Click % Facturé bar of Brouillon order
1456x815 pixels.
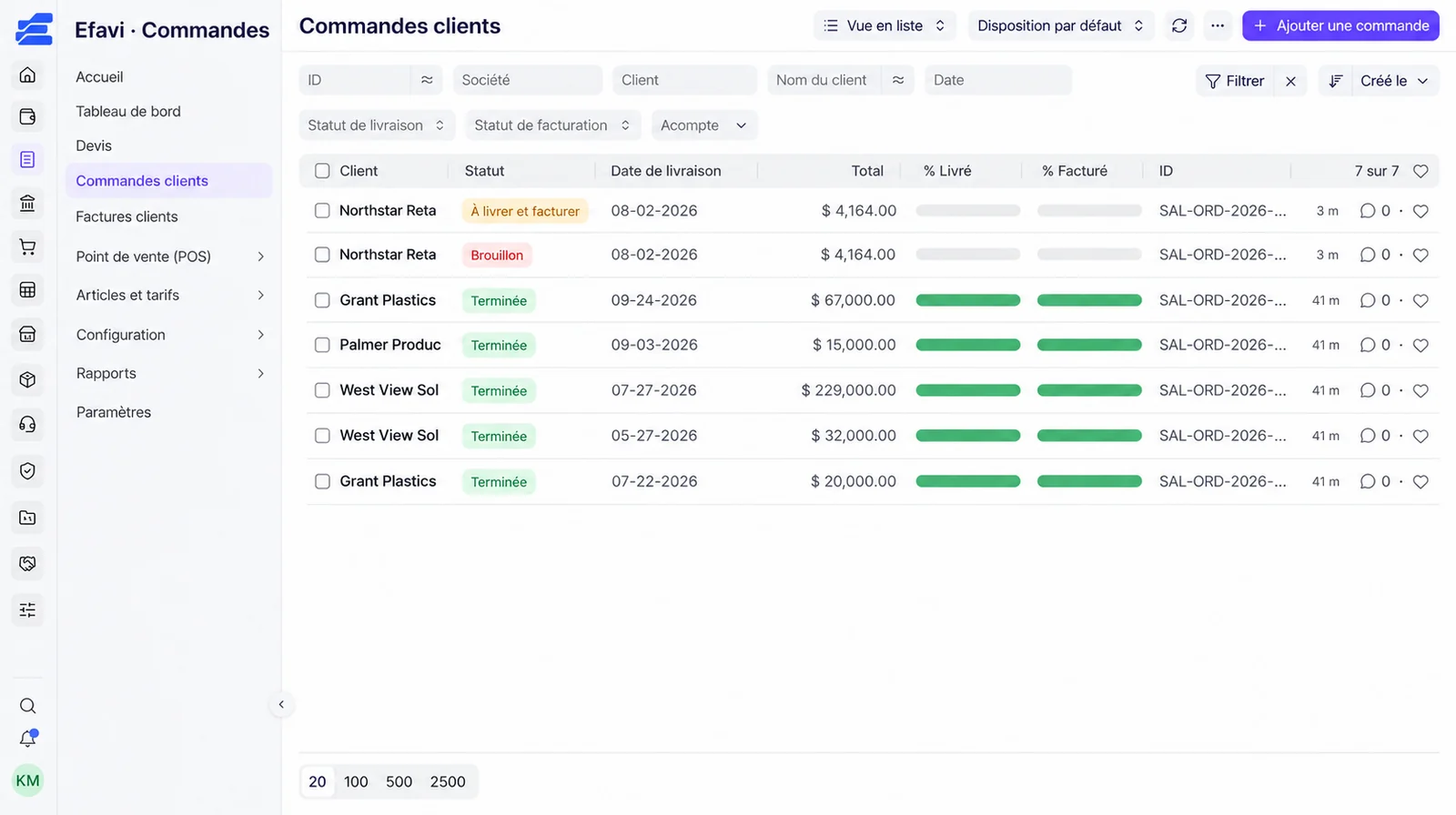click(1089, 256)
